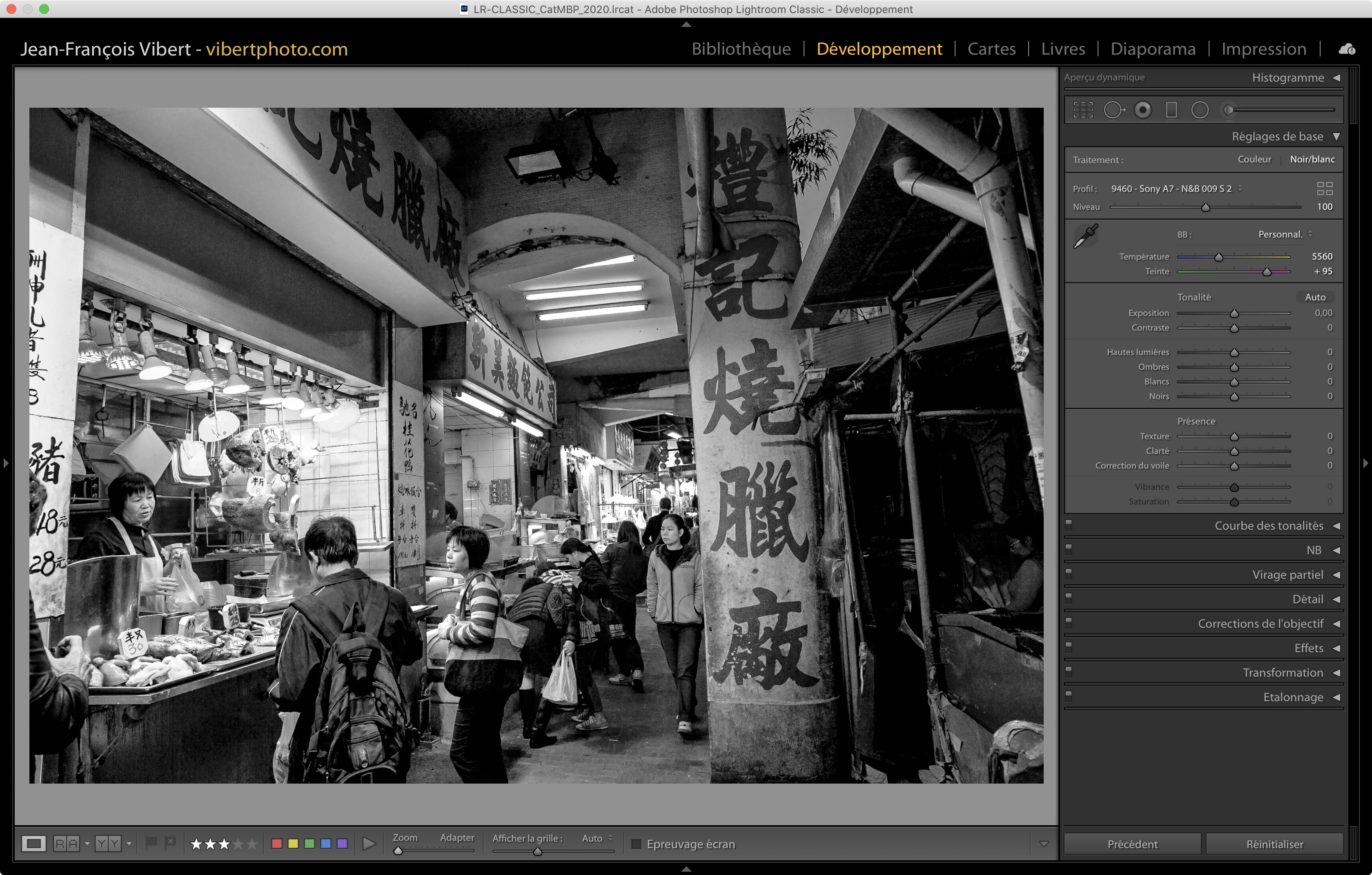1372x875 pixels.
Task: Switch to the Bibliothèque module
Action: coord(741,49)
